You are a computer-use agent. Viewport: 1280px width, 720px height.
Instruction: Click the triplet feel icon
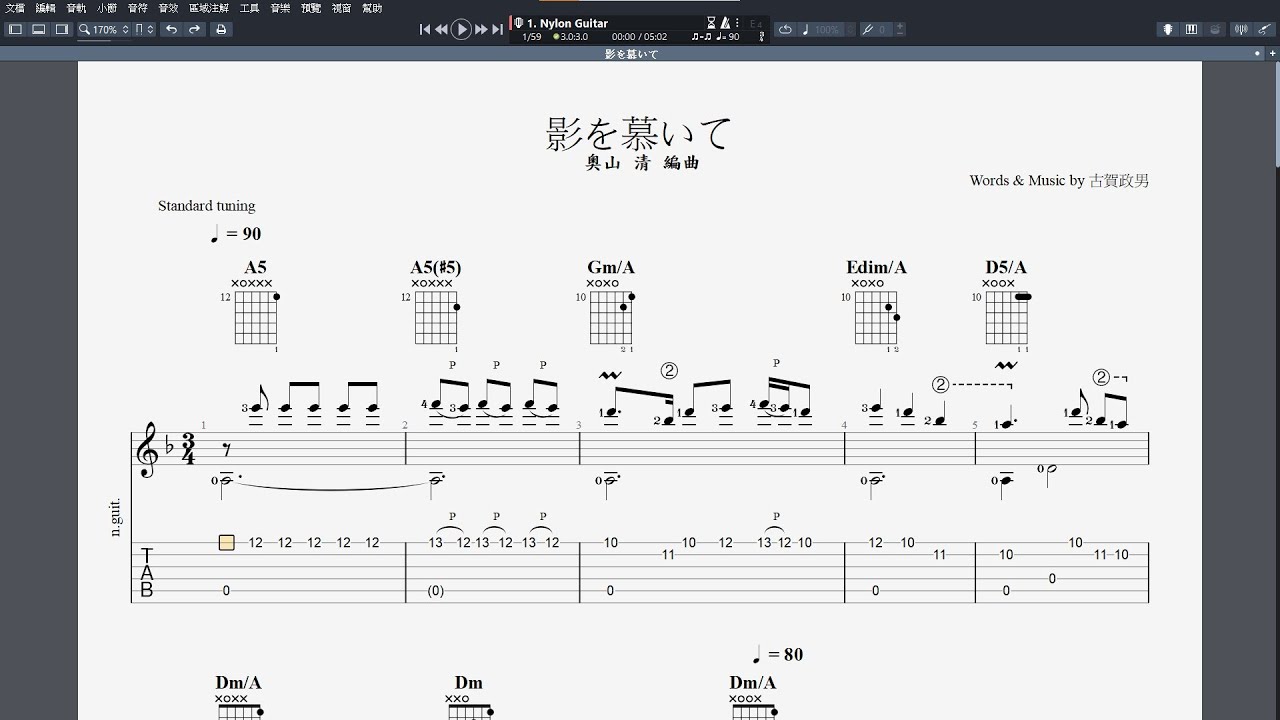tap(701, 36)
